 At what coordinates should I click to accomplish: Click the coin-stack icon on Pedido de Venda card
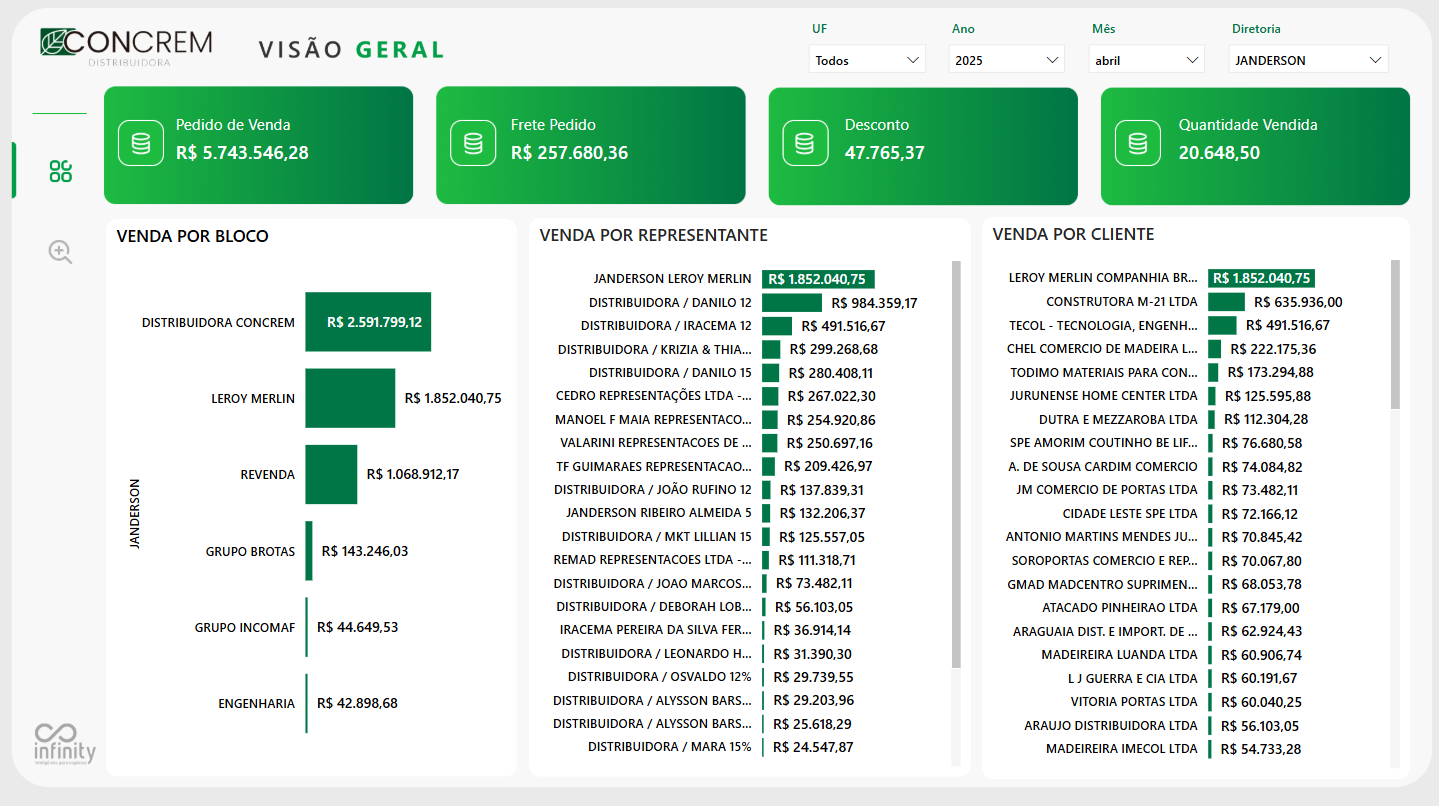[x=141, y=143]
